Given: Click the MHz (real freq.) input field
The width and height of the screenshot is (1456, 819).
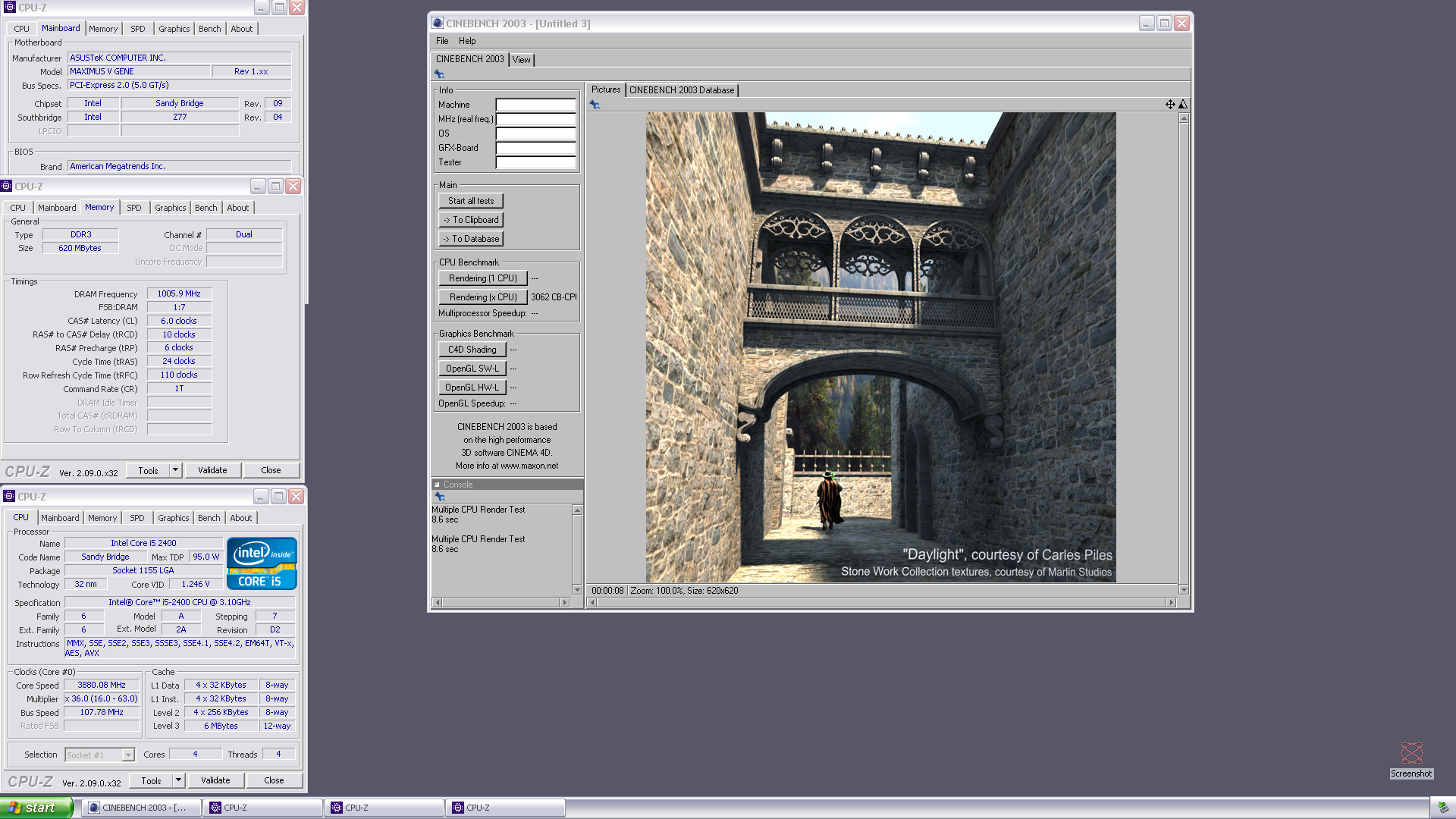Looking at the screenshot, I should (536, 119).
